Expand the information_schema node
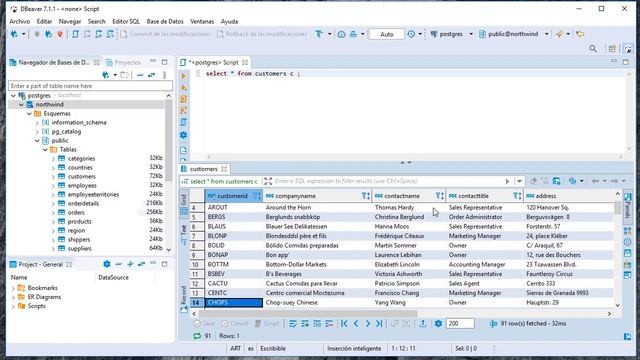Viewport: 640px width, 360px height. pos(37,122)
